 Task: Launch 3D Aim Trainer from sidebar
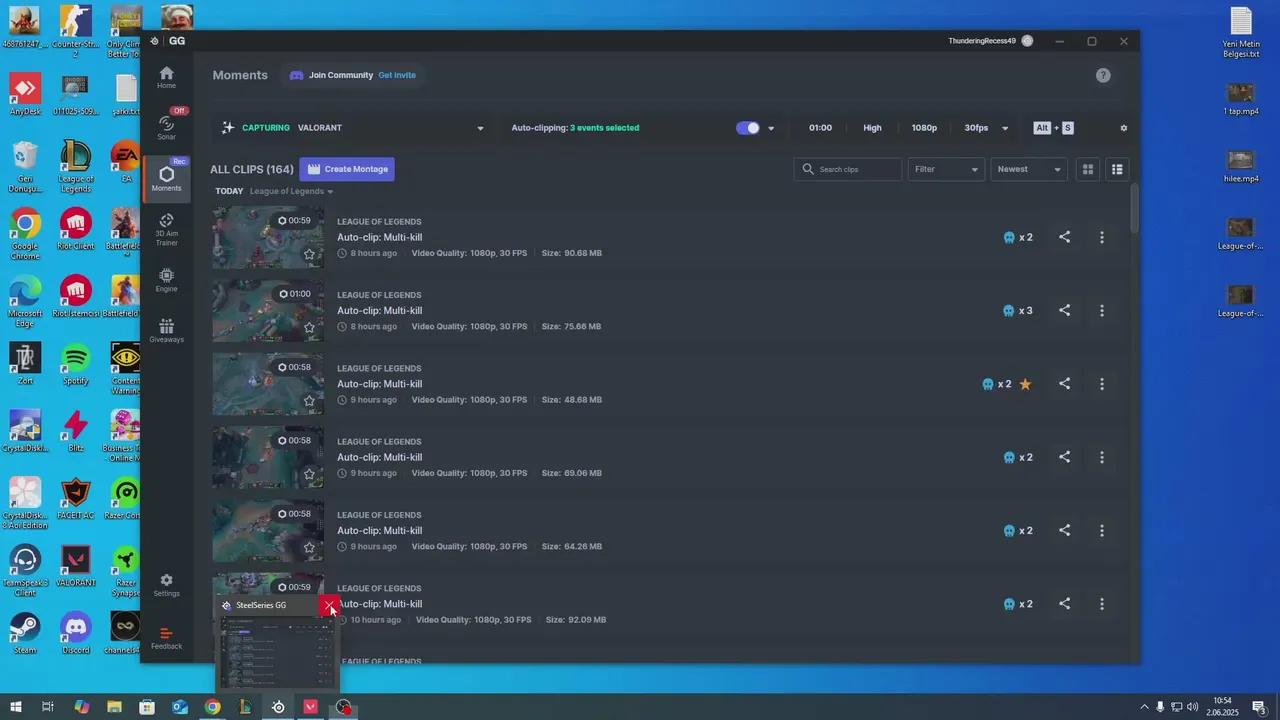pyautogui.click(x=166, y=229)
